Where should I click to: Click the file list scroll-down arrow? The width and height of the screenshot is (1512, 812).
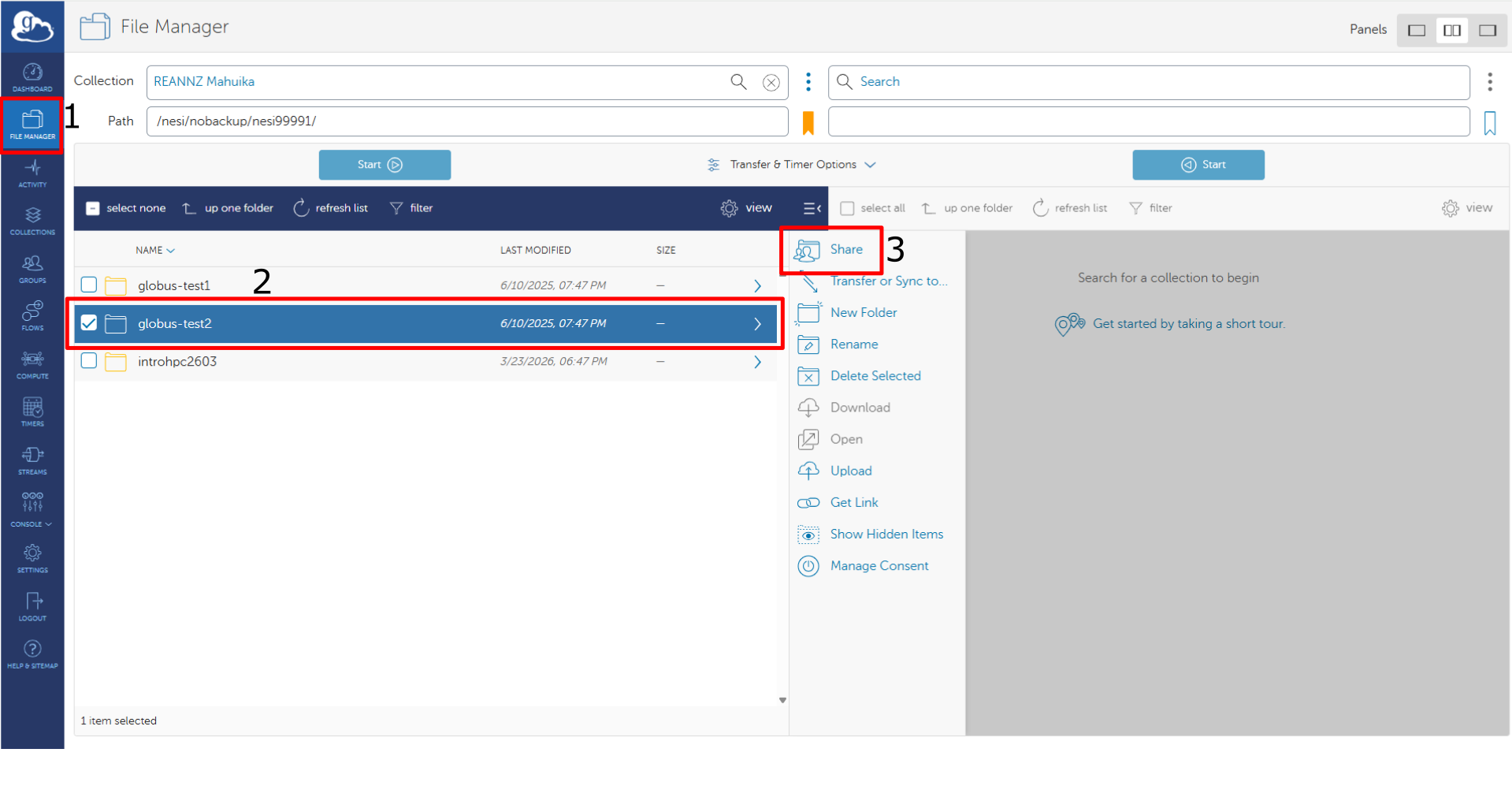pos(782,700)
